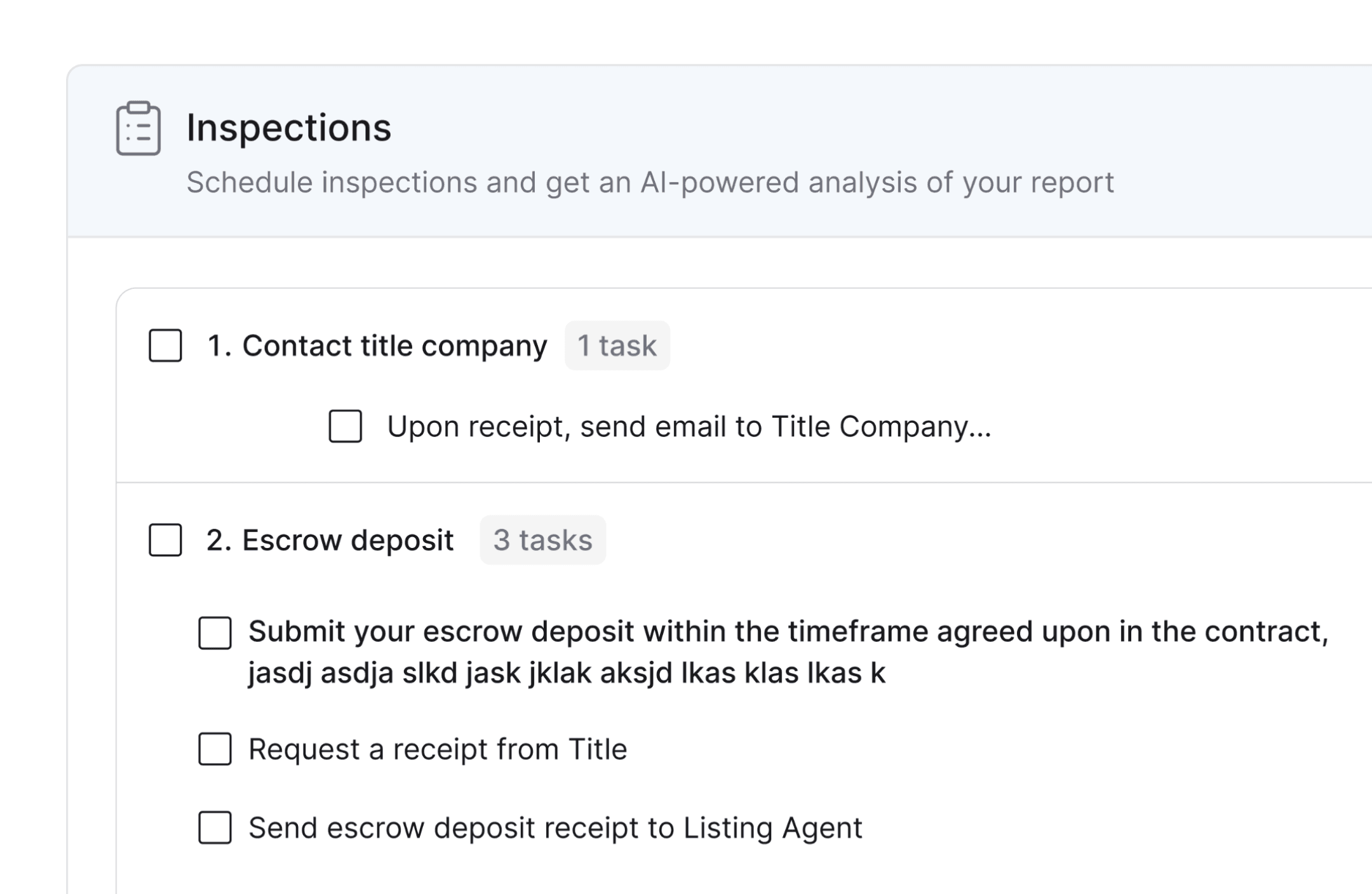Select the 'Request a receipt from Title' label
The width and height of the screenshot is (1372, 894).
pyautogui.click(x=438, y=749)
